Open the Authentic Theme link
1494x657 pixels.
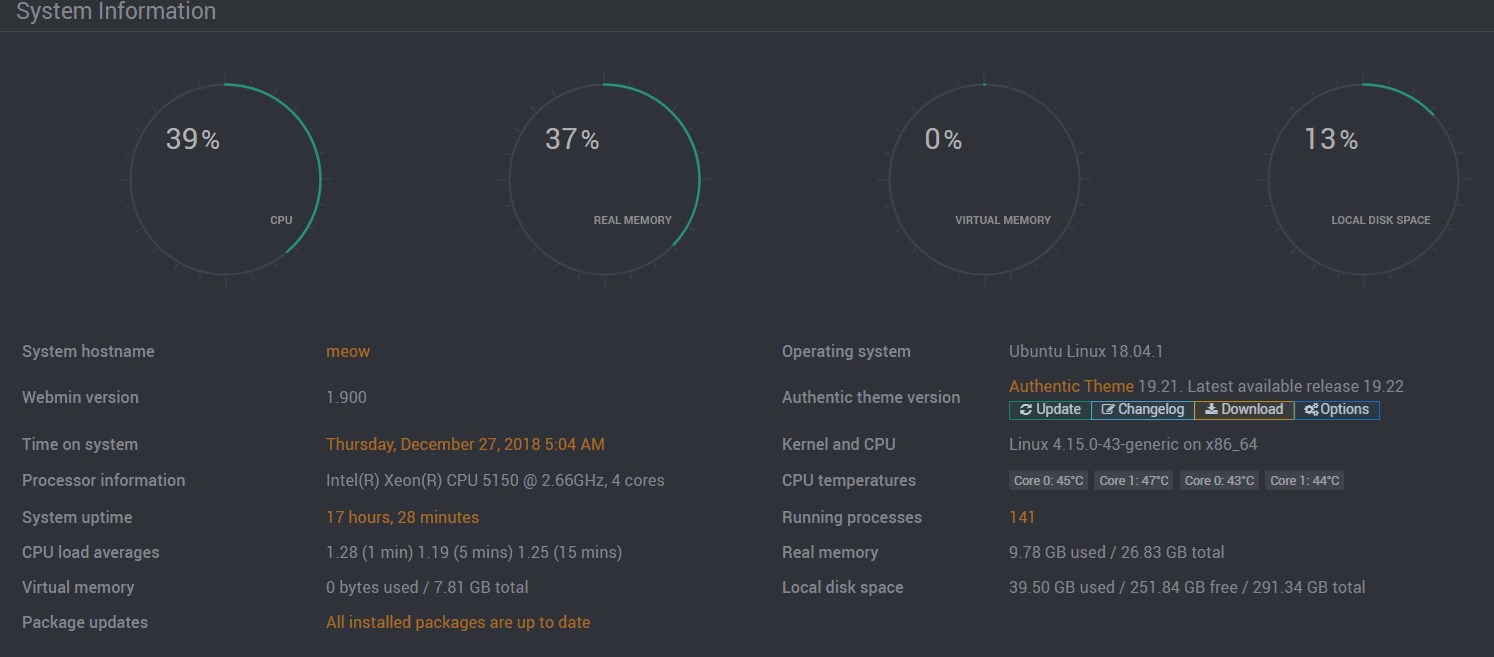[x=1071, y=386]
